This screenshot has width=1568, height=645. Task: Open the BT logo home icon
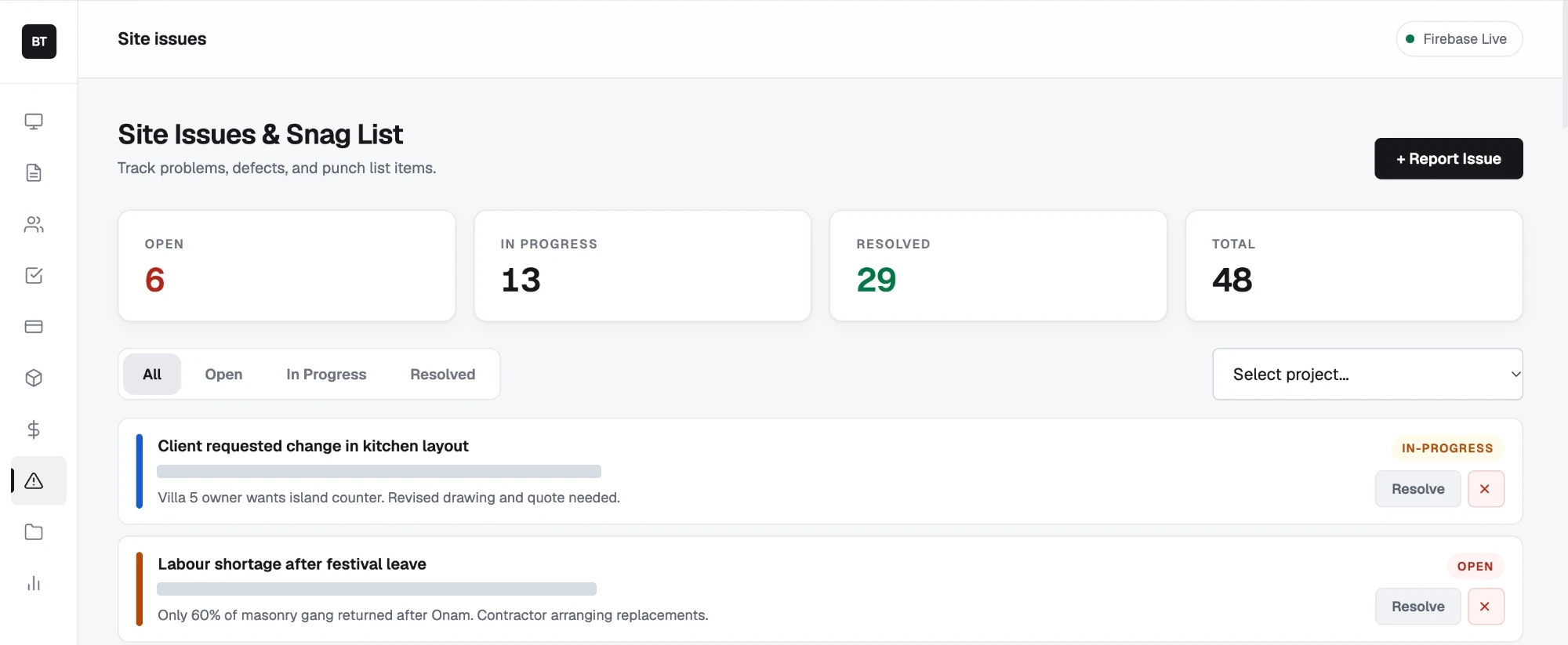tap(39, 42)
